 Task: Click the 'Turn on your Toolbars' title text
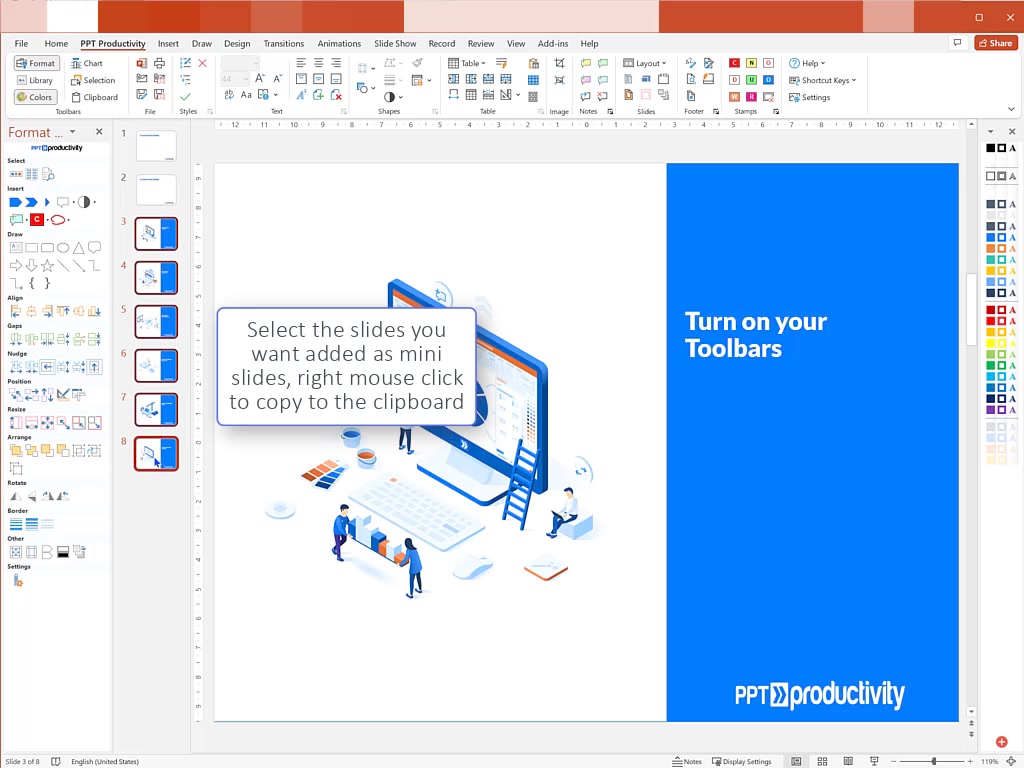(x=756, y=335)
